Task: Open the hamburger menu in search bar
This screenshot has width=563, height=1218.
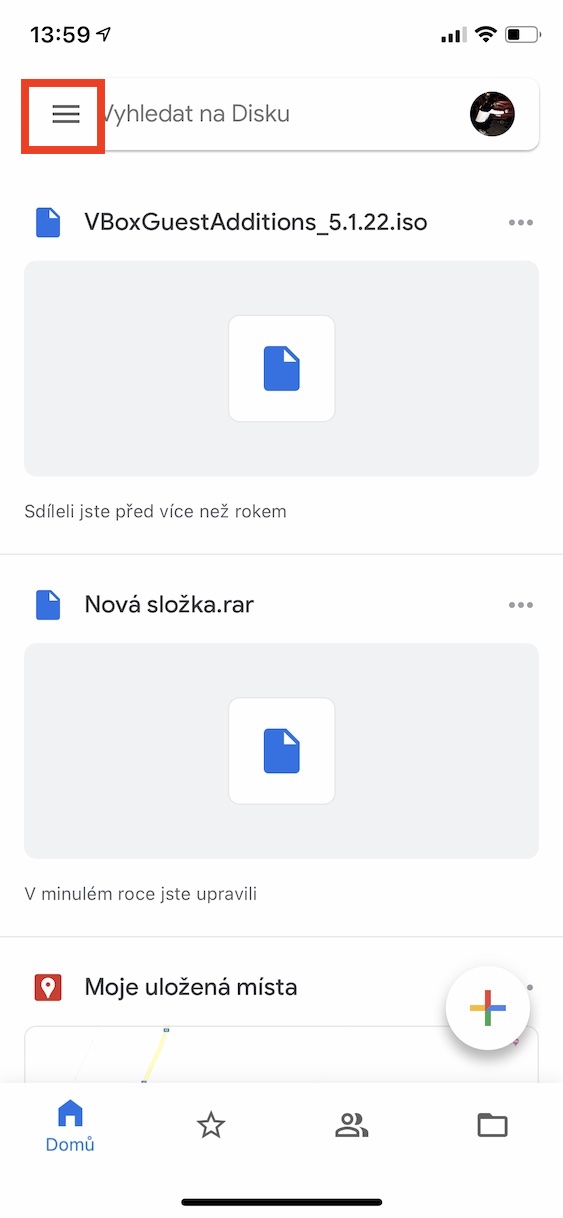Action: point(65,114)
